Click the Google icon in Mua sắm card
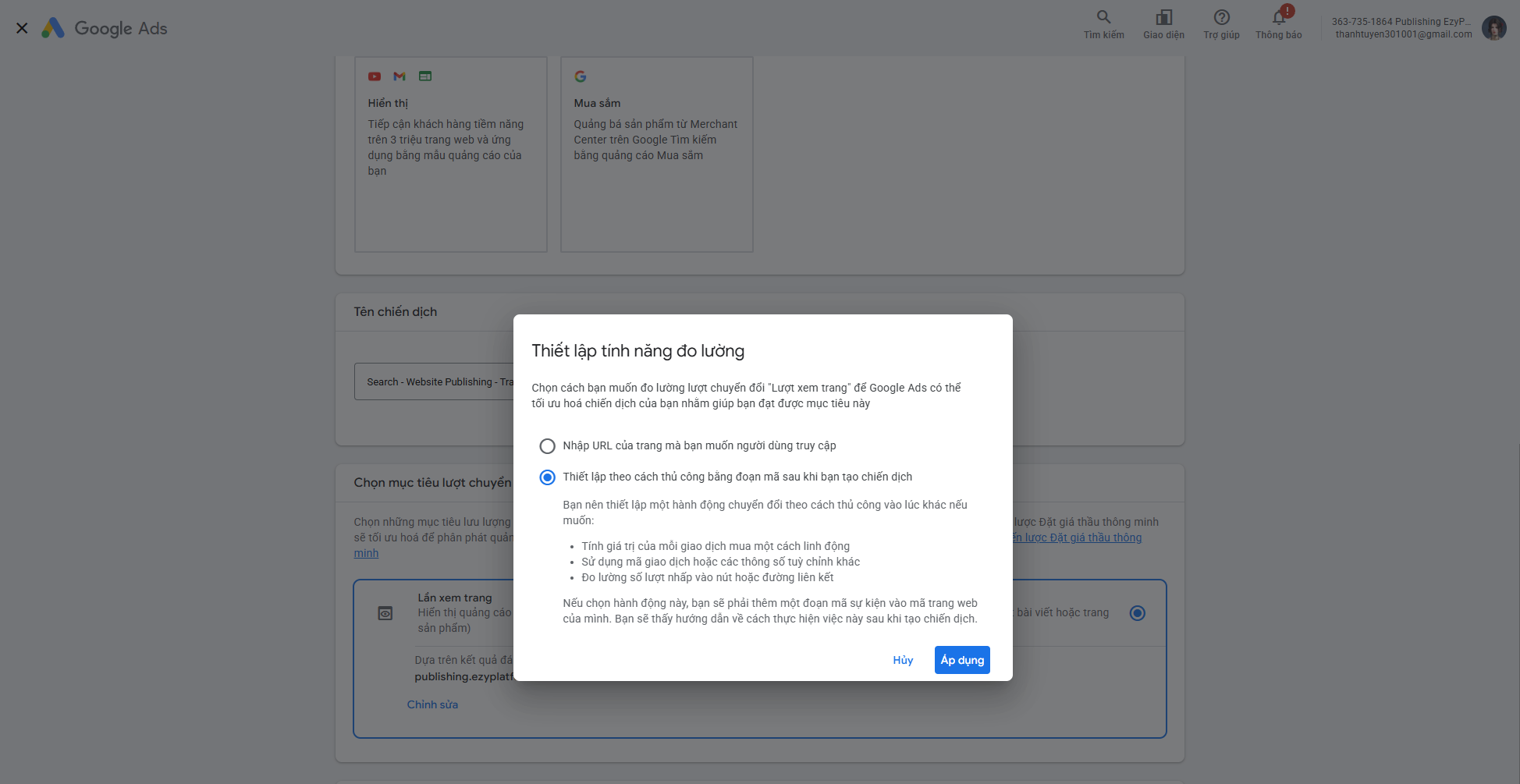 pos(581,76)
